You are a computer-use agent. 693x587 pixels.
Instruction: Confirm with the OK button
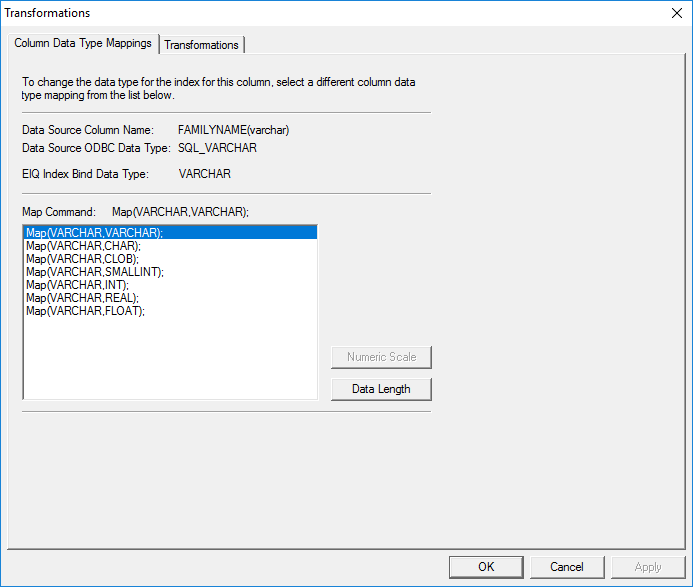486,567
